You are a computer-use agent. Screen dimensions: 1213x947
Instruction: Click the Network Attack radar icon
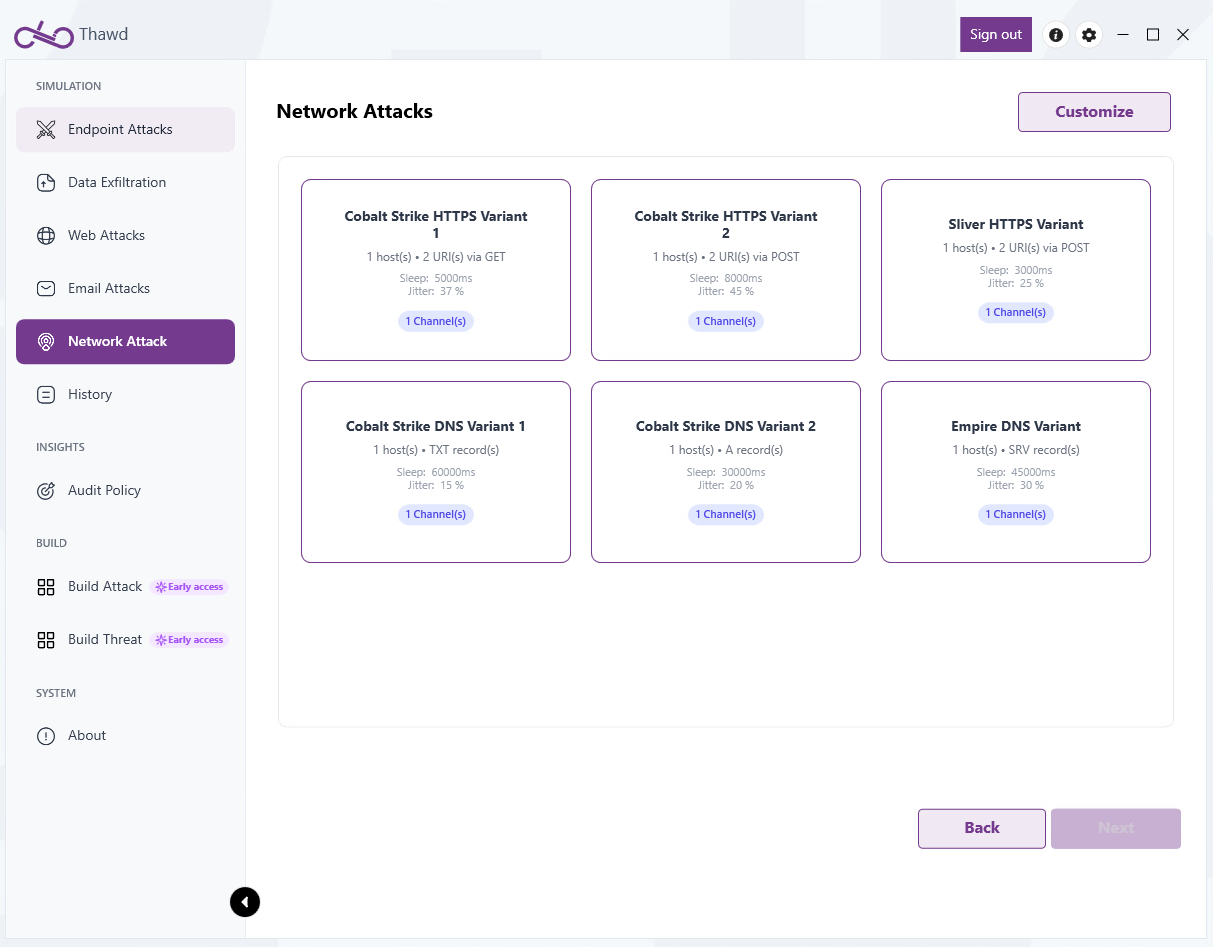[46, 342]
